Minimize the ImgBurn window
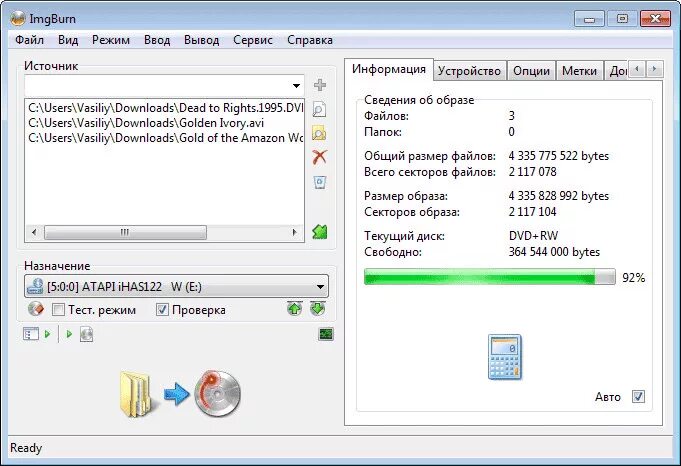The width and height of the screenshot is (681, 466). (589, 19)
